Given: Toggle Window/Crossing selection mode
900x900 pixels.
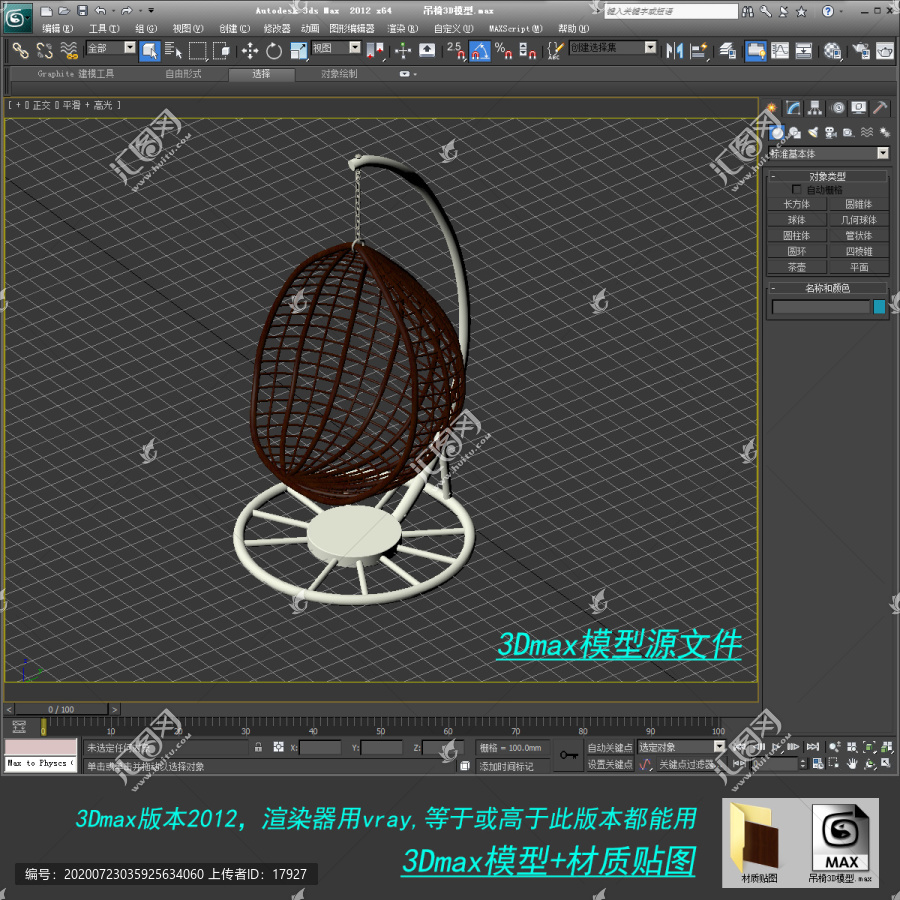Looking at the screenshot, I should pos(221,51).
